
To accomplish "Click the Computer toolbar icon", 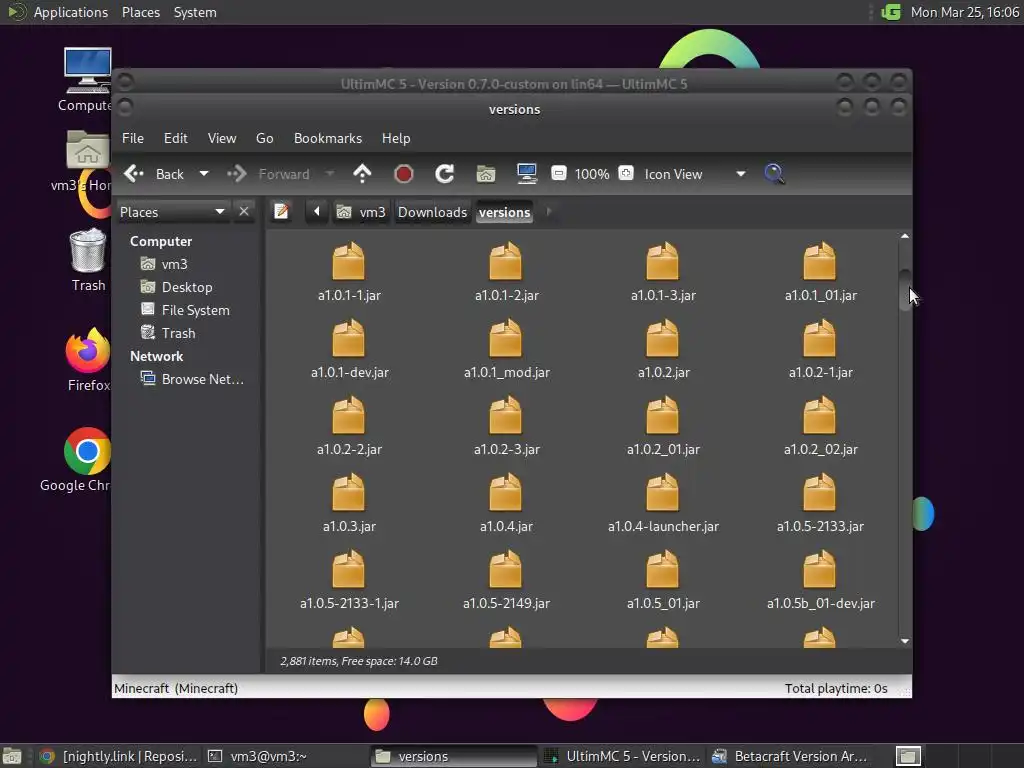I will 527,174.
